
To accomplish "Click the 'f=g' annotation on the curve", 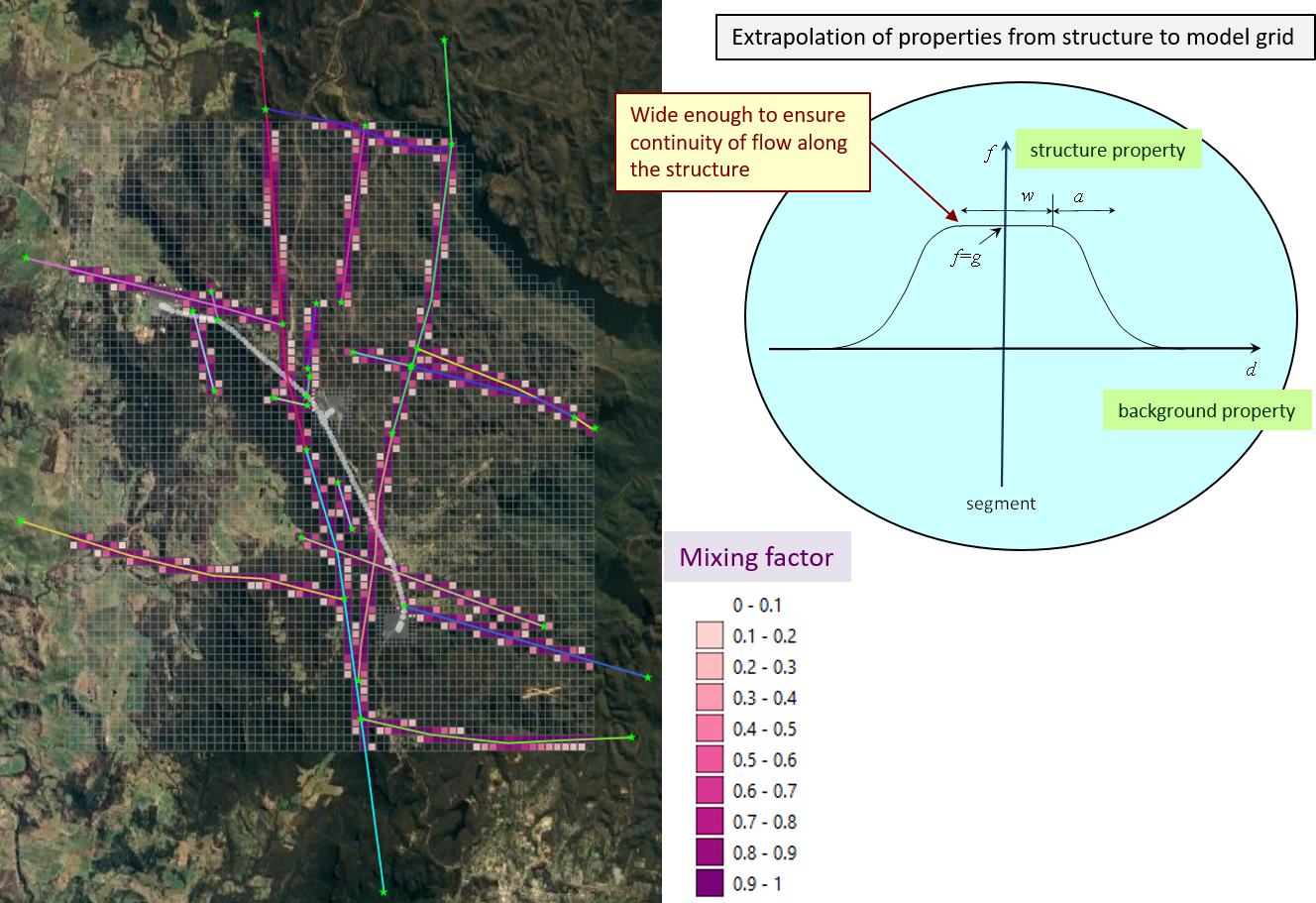I will pos(966,260).
